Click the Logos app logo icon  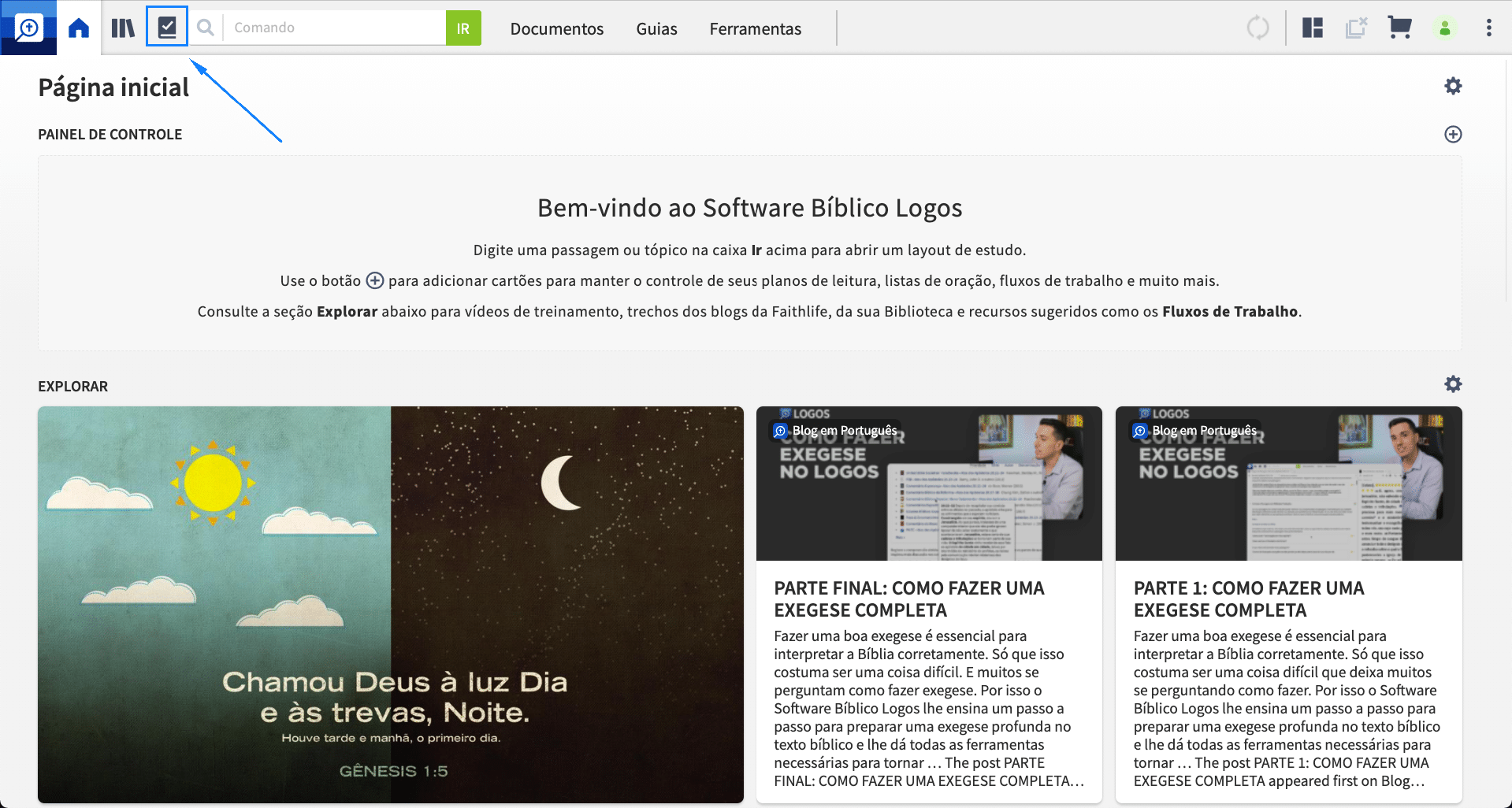pos(28,28)
